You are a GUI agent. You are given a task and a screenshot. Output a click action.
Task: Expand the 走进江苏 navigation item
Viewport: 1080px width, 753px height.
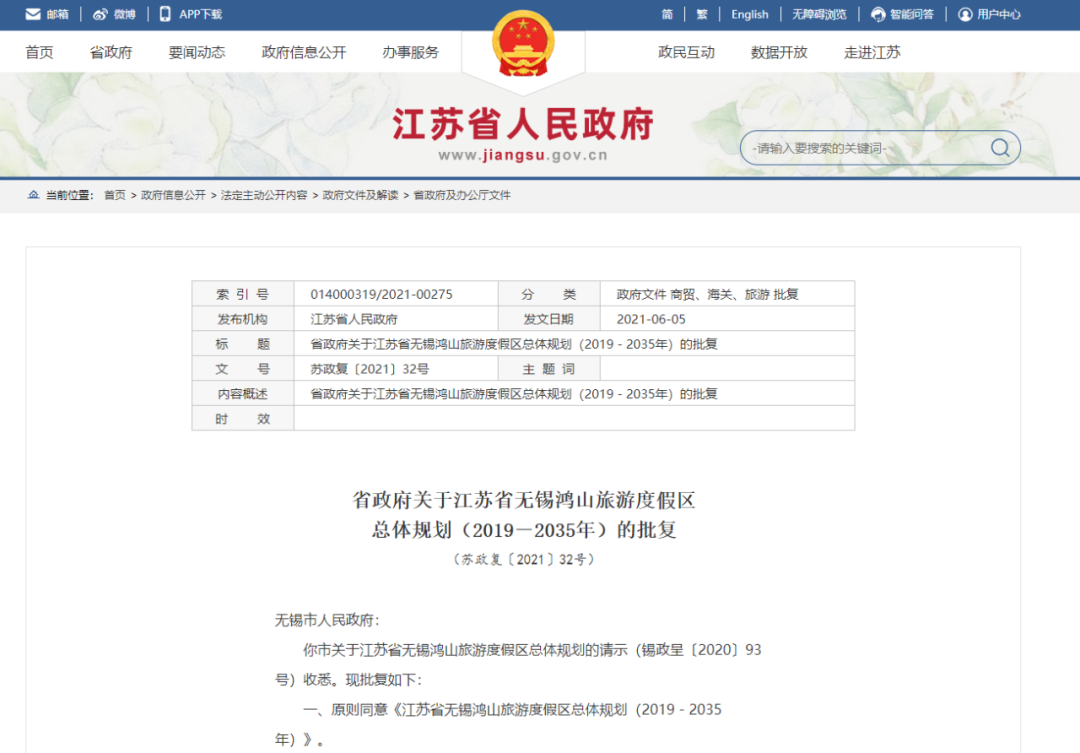pyautogui.click(x=872, y=53)
